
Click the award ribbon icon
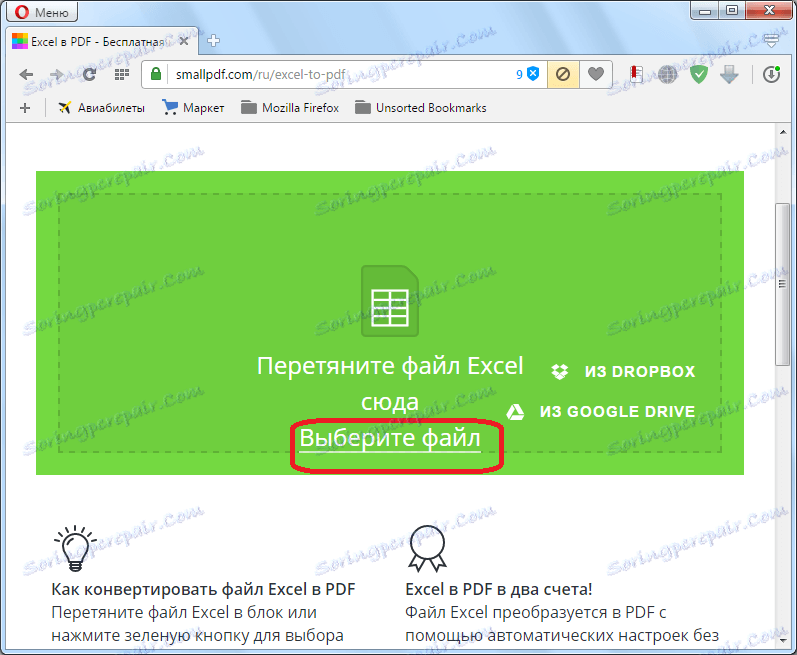click(427, 548)
